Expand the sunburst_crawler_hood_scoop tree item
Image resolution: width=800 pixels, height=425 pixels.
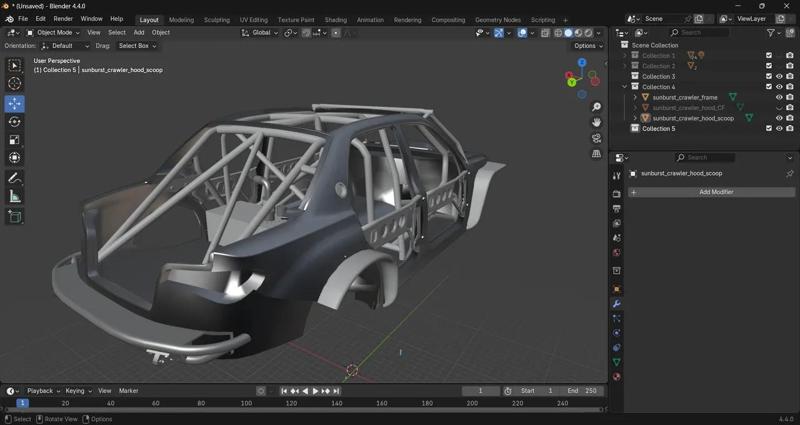(634, 118)
